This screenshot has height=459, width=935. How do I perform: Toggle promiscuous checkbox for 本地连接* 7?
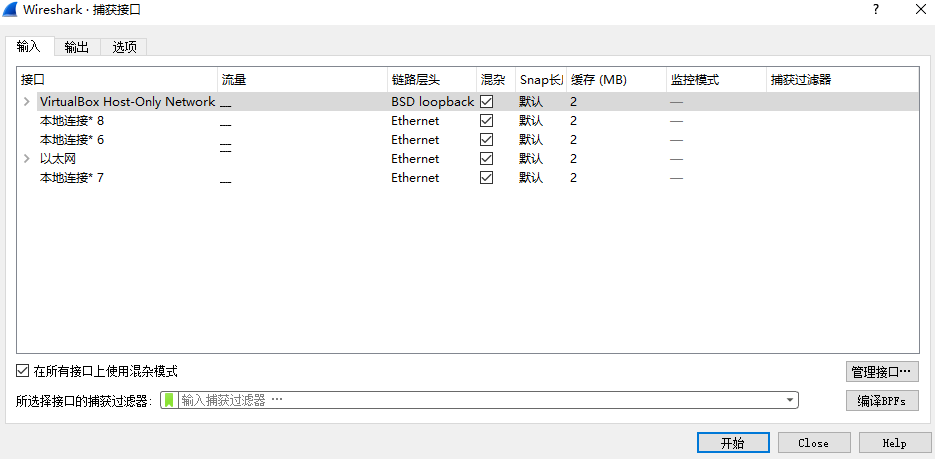click(x=487, y=178)
